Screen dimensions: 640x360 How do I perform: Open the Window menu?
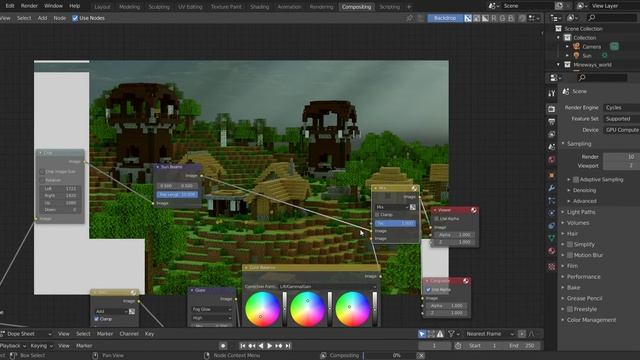tap(53, 6)
